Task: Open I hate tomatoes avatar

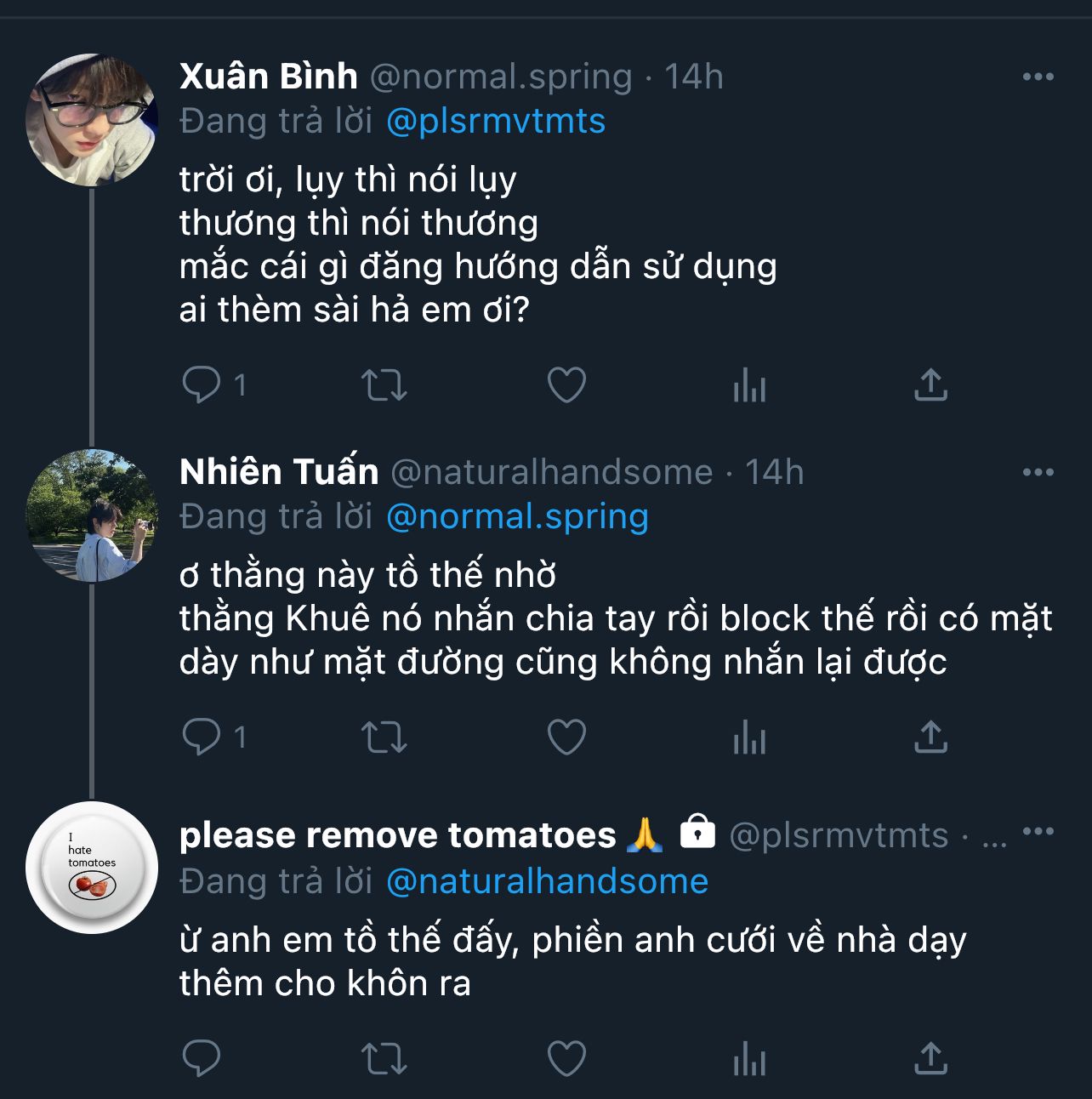Action: pos(92,868)
